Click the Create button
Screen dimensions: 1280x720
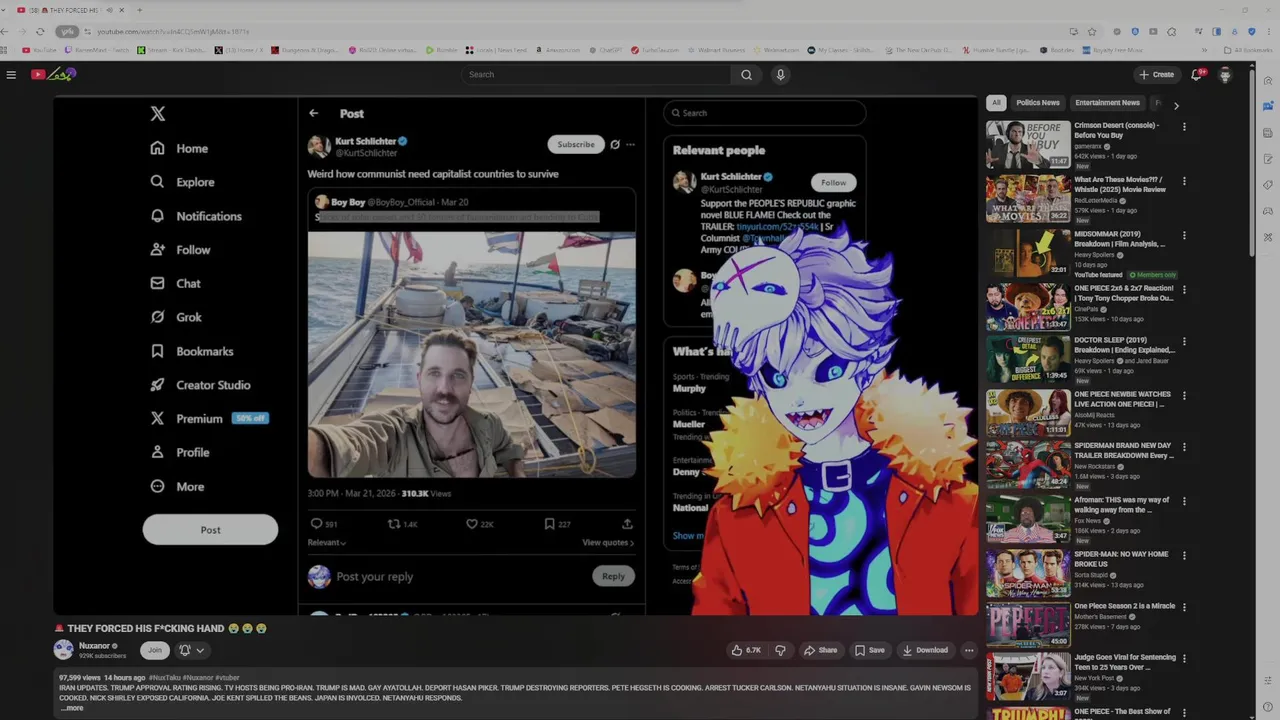[1156, 74]
